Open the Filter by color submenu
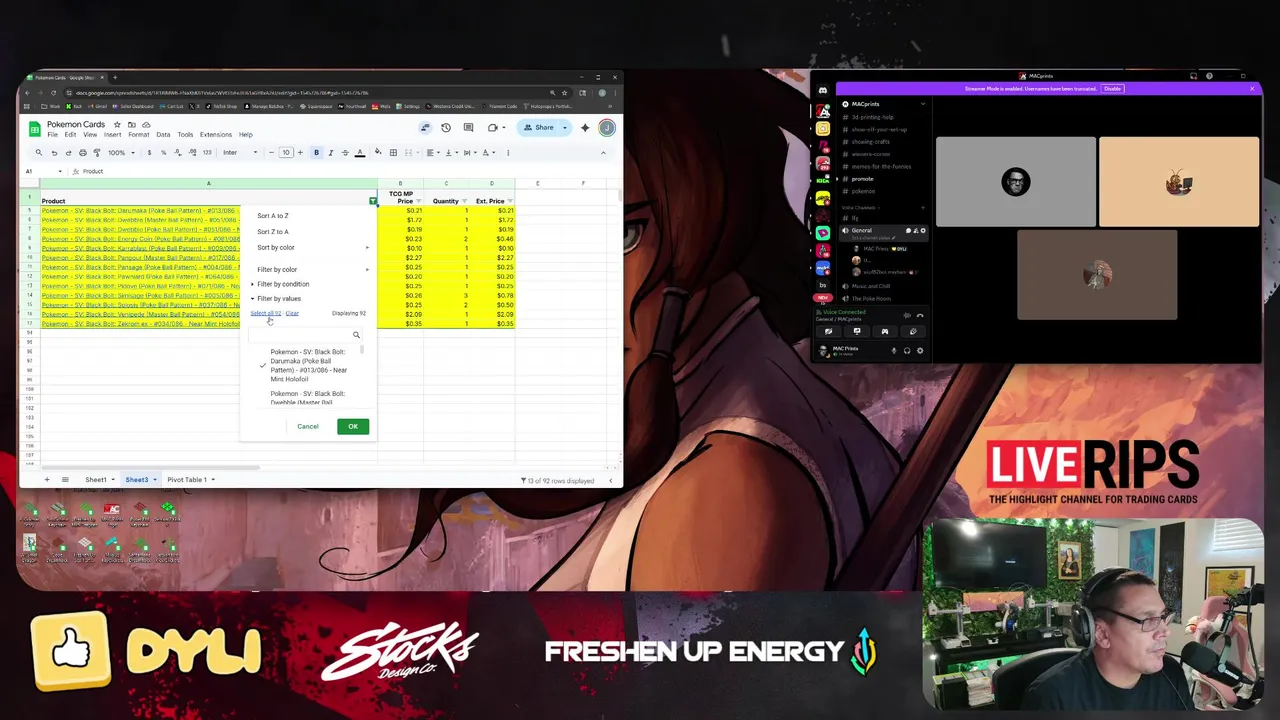This screenshot has width=1280, height=720. (x=310, y=270)
